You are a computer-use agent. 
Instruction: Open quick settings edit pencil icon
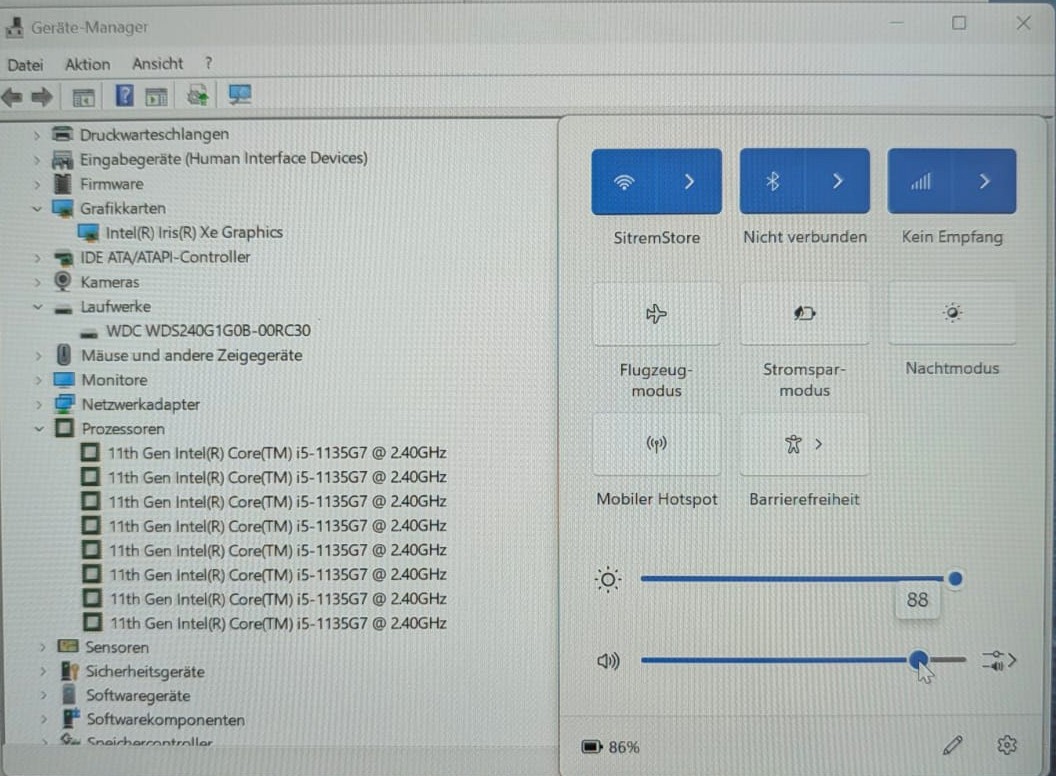952,745
